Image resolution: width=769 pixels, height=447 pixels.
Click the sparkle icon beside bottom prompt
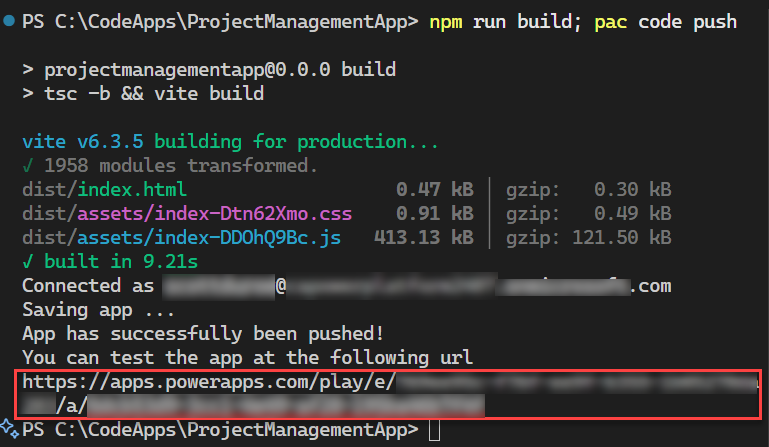(9, 429)
